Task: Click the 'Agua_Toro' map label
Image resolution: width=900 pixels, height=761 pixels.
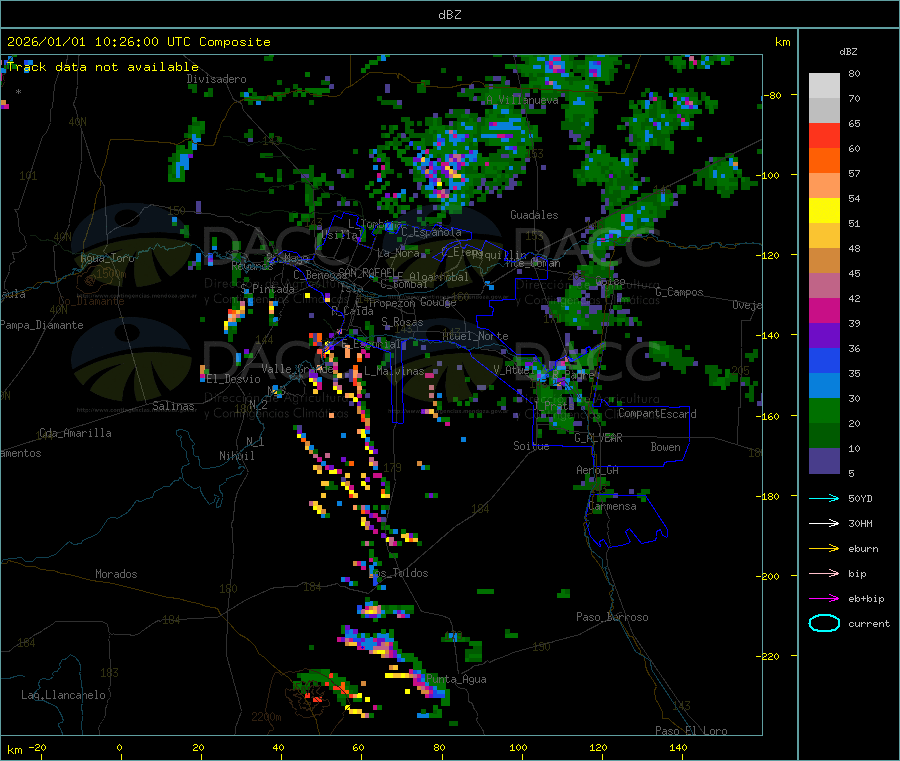Action: (107, 258)
